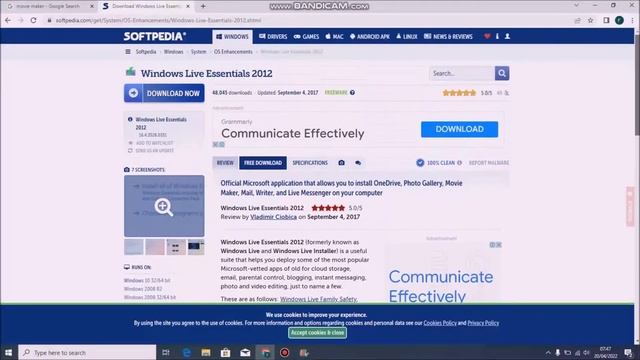Open the screenshots camera tab icon
The width and height of the screenshot is (640, 360).
point(342,163)
